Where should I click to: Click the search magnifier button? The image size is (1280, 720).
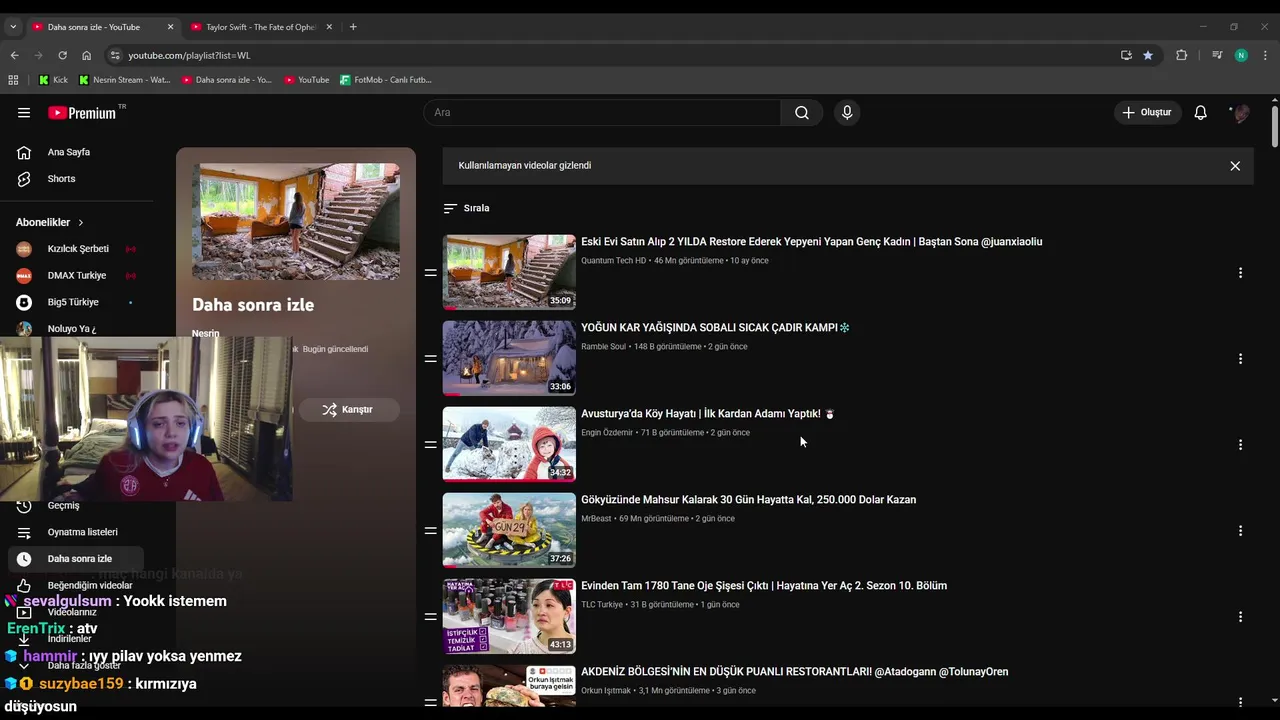click(802, 113)
